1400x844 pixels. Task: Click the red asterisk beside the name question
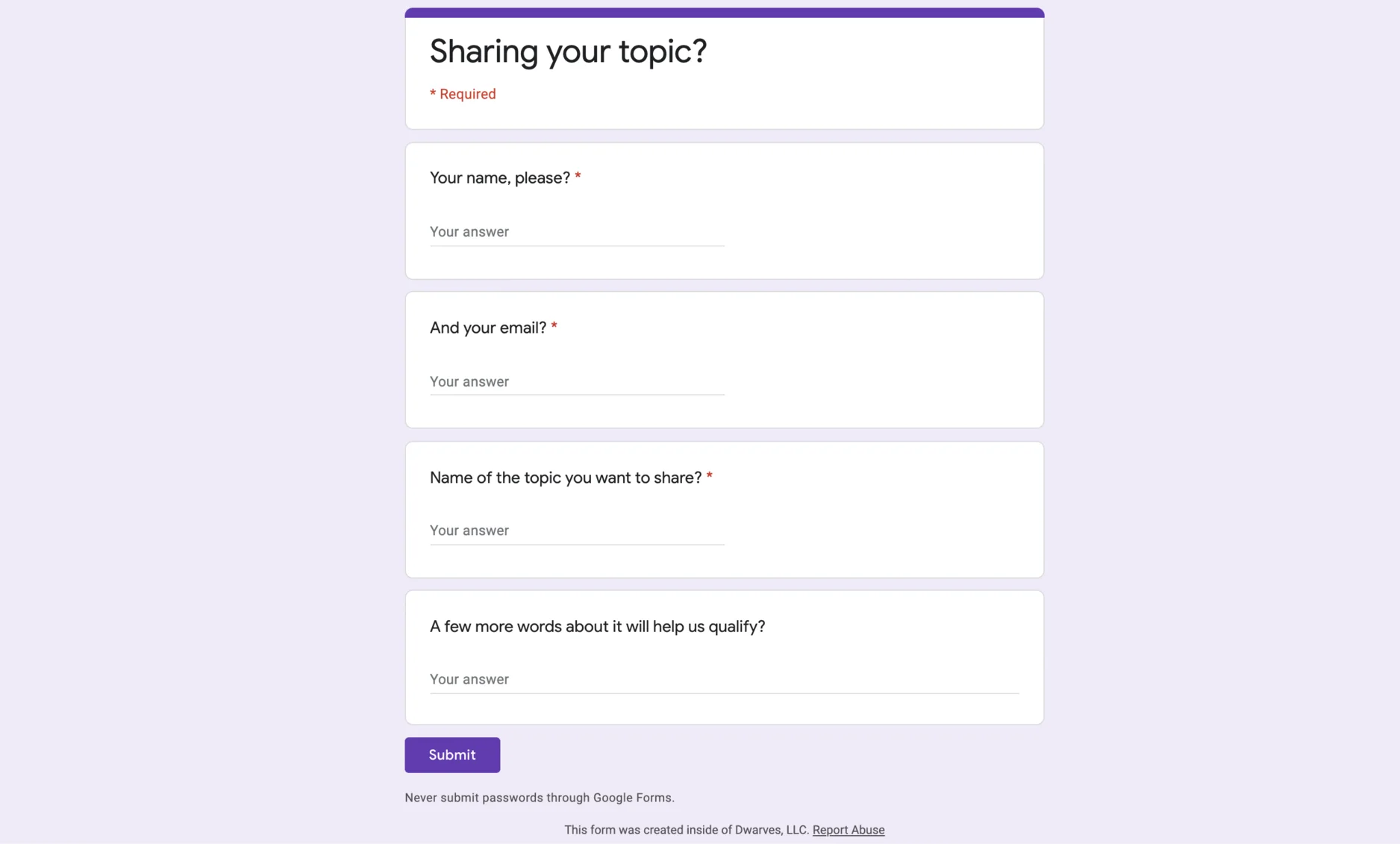tap(578, 177)
